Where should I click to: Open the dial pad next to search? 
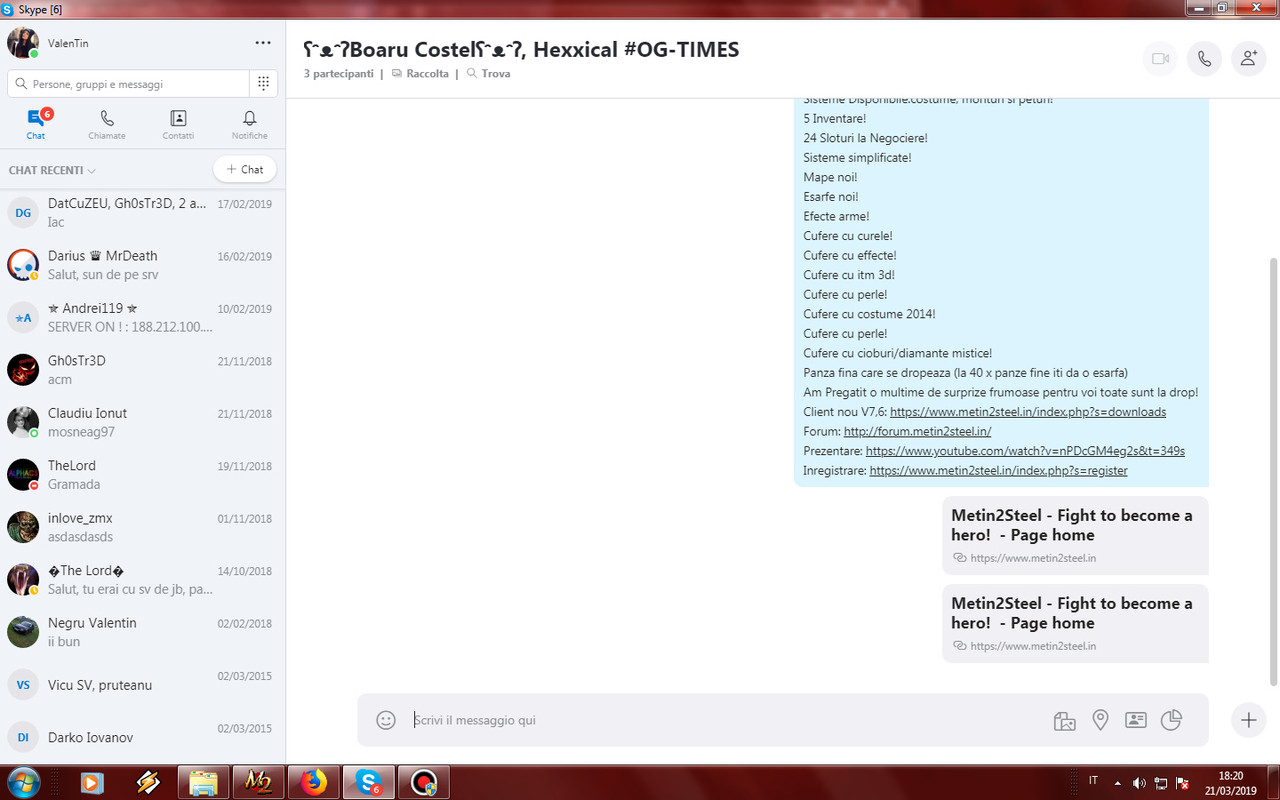263,84
